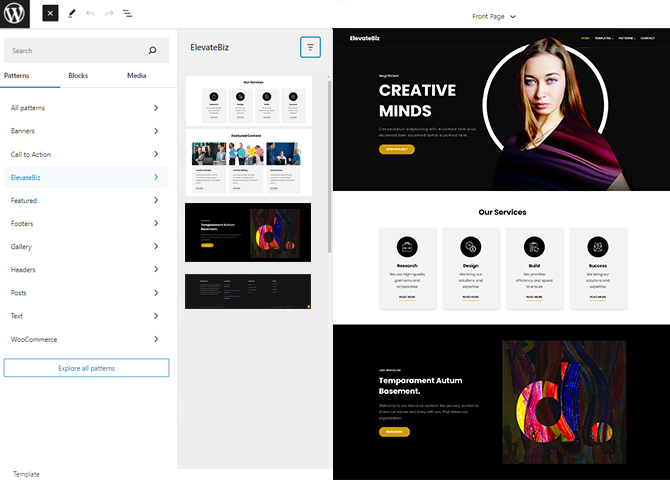Screen dimensions: 670x480
Task: Click the WordPress logo icon
Action: coord(17,14)
